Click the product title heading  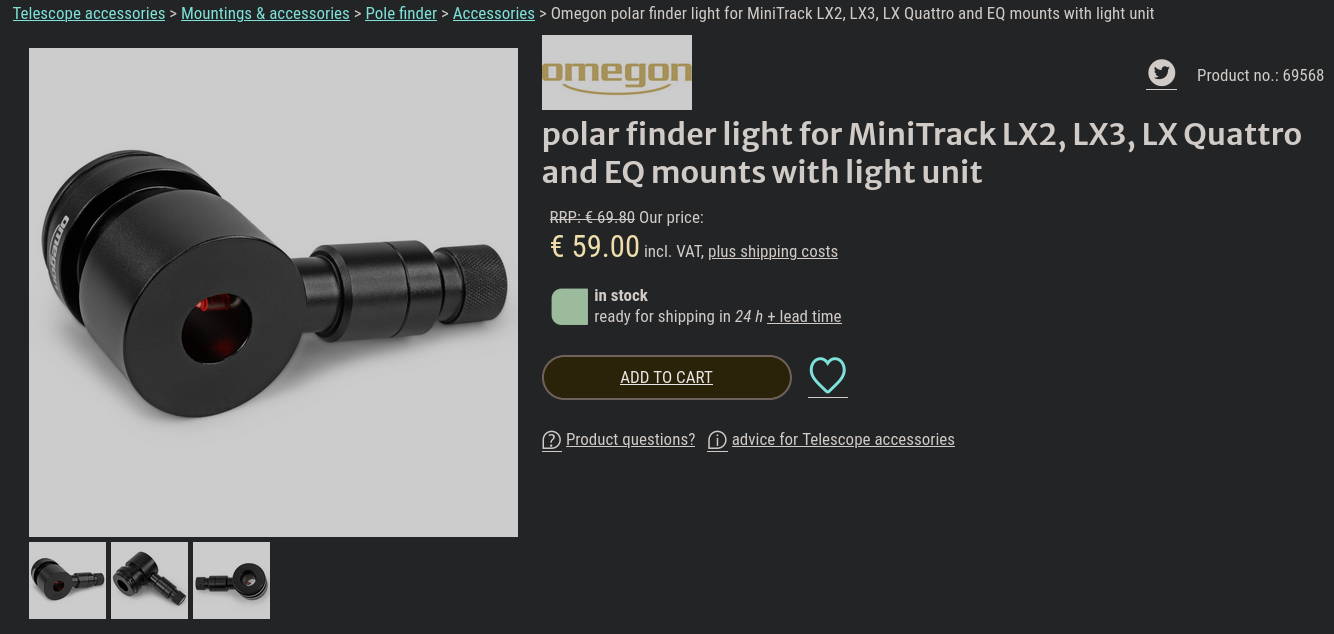[922, 153]
